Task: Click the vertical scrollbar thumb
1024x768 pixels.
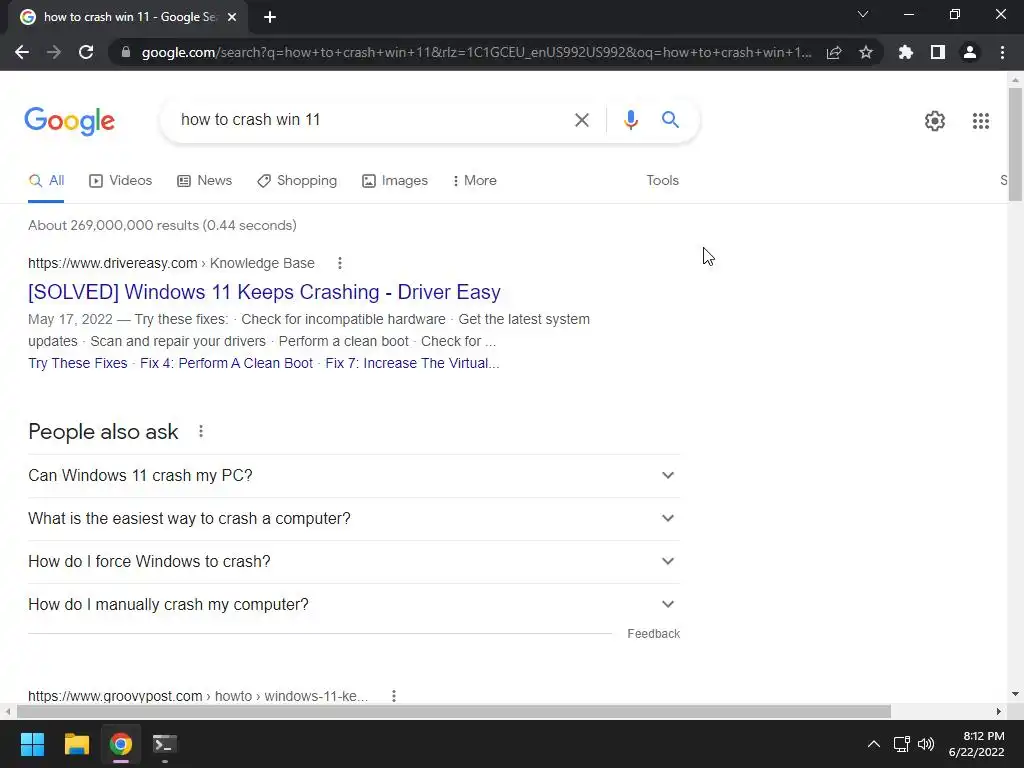Action: [x=1015, y=144]
